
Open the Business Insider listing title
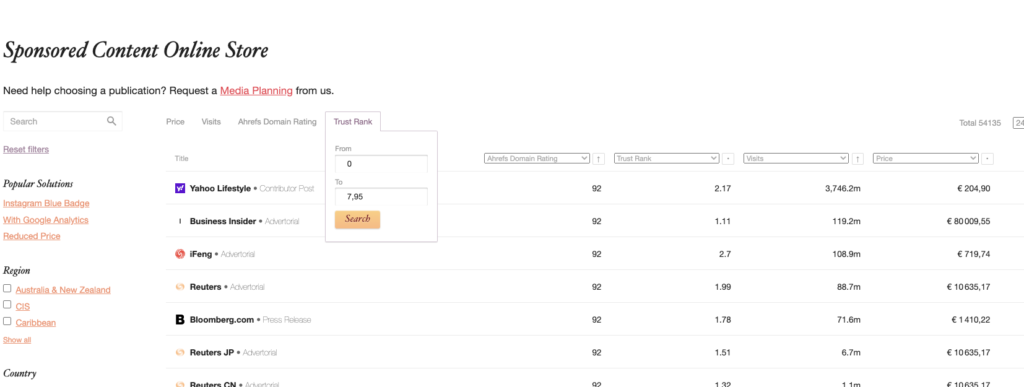[x=223, y=221]
